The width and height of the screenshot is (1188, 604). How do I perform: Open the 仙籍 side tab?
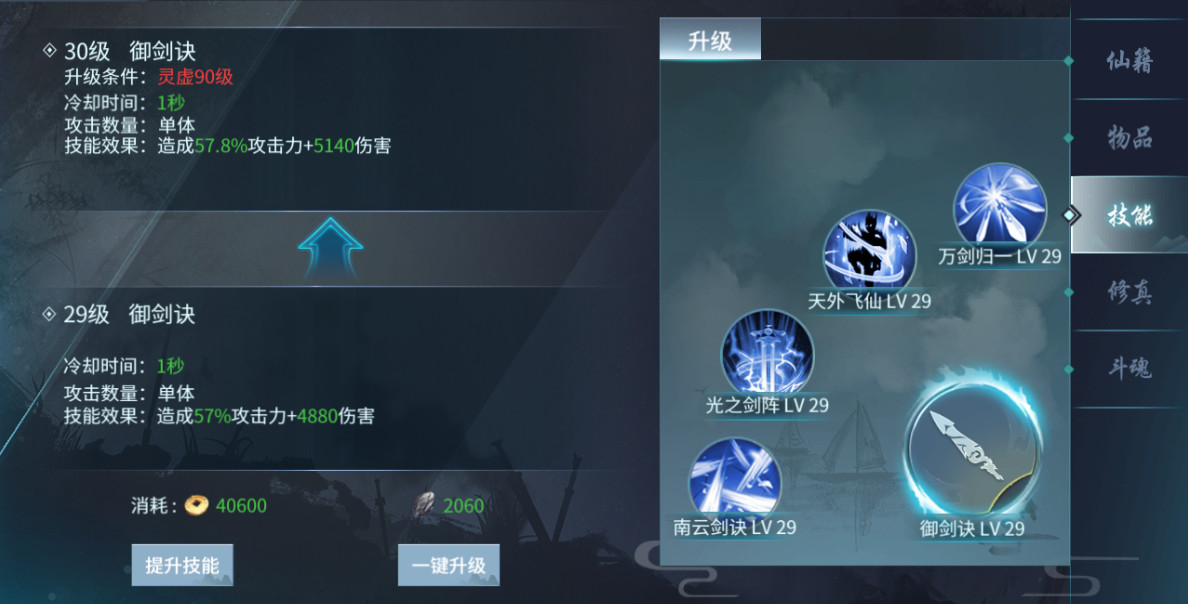(x=1129, y=60)
